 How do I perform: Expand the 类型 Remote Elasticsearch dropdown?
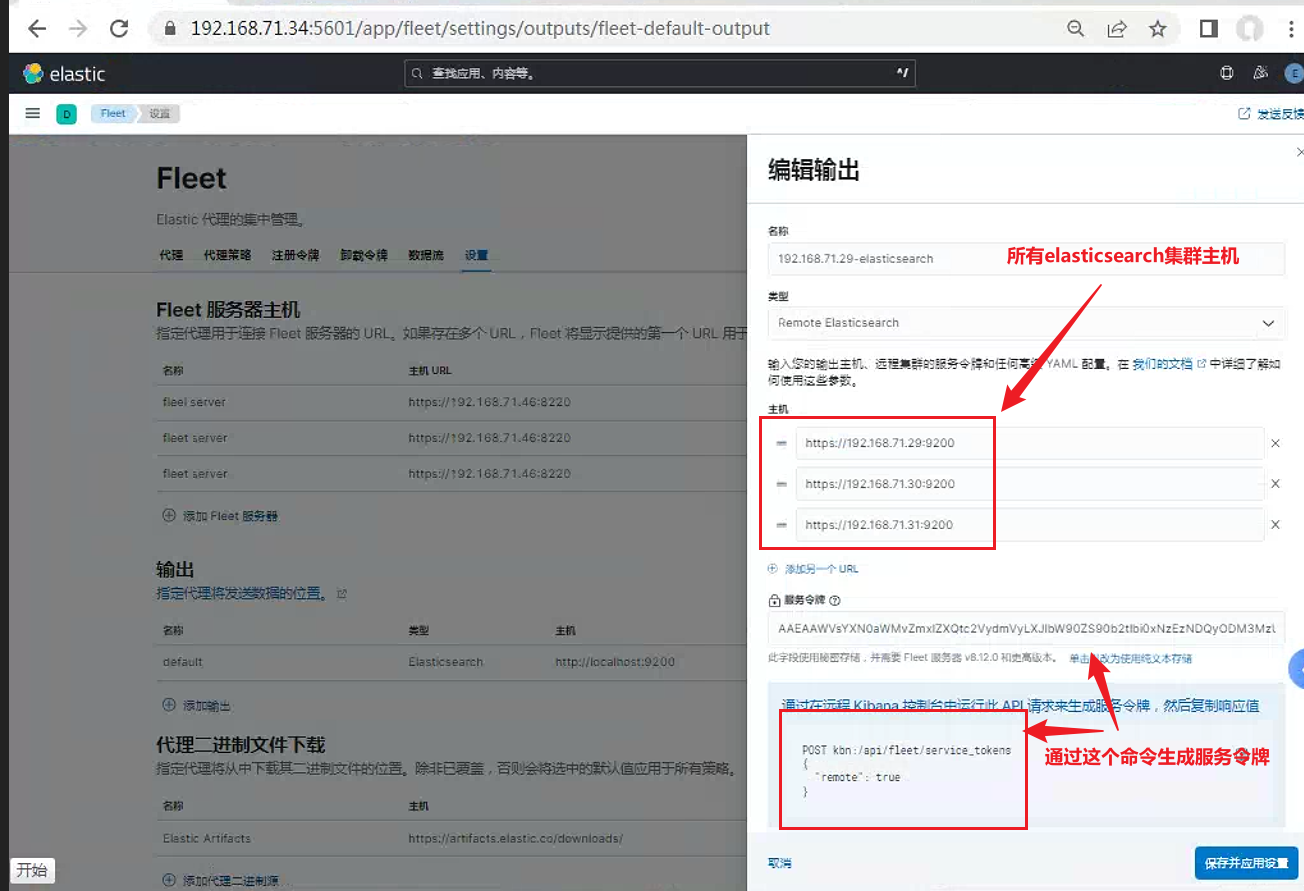click(x=1026, y=323)
